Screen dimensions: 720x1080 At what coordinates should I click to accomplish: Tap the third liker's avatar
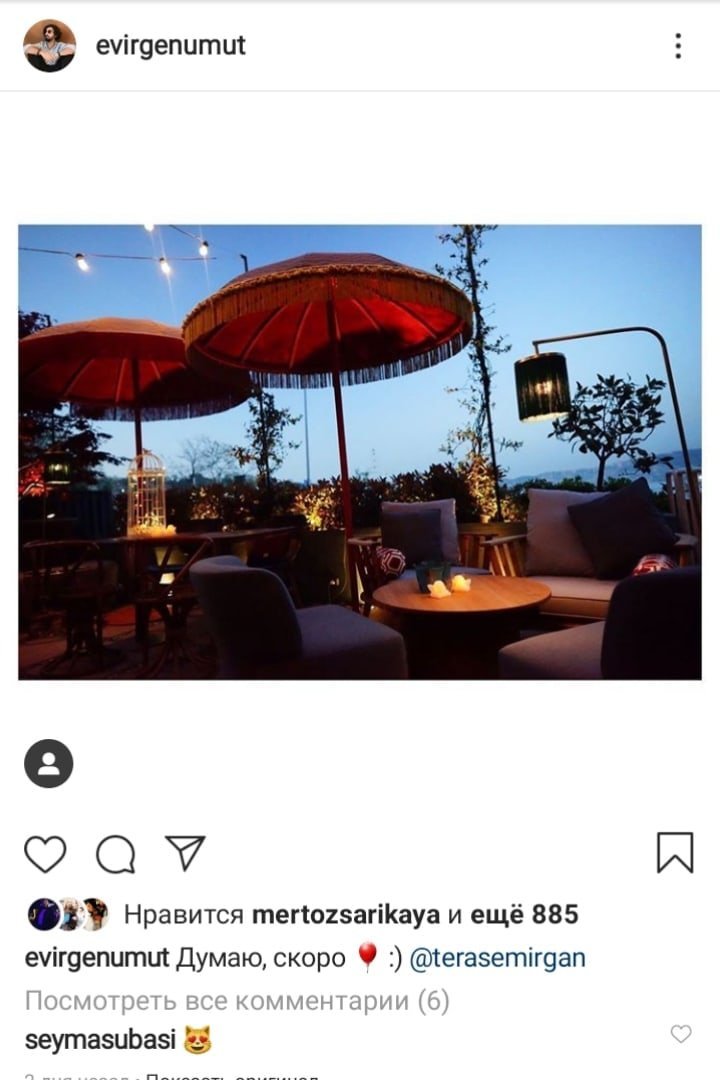point(94,915)
